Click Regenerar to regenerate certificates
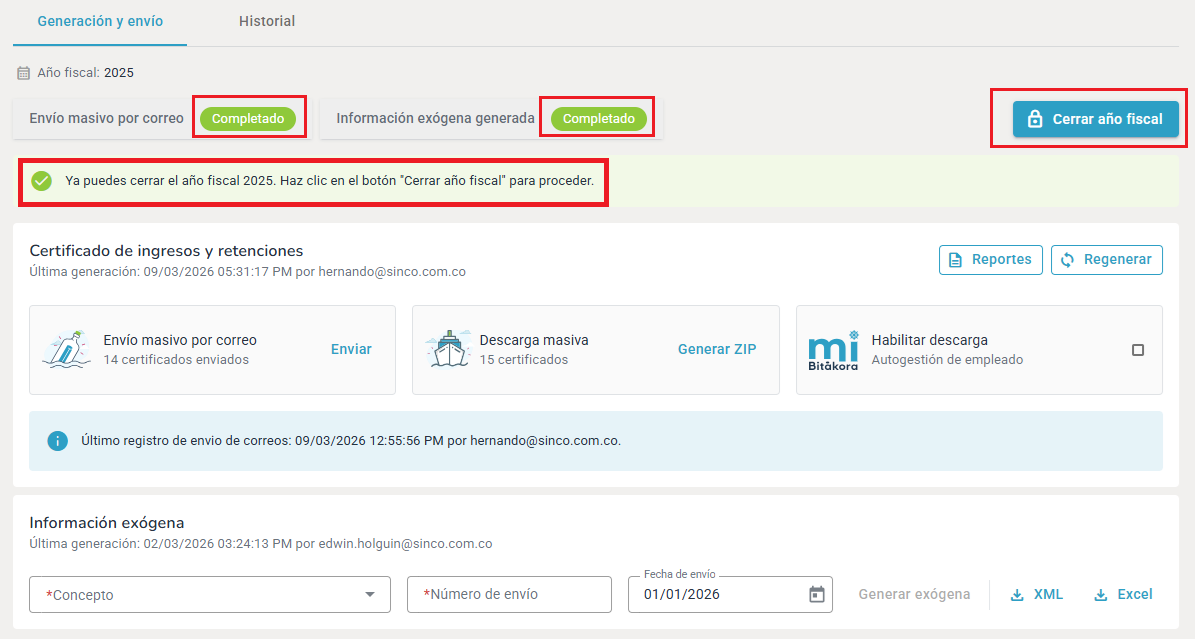Viewport: 1195px width, 639px height. [1106, 260]
